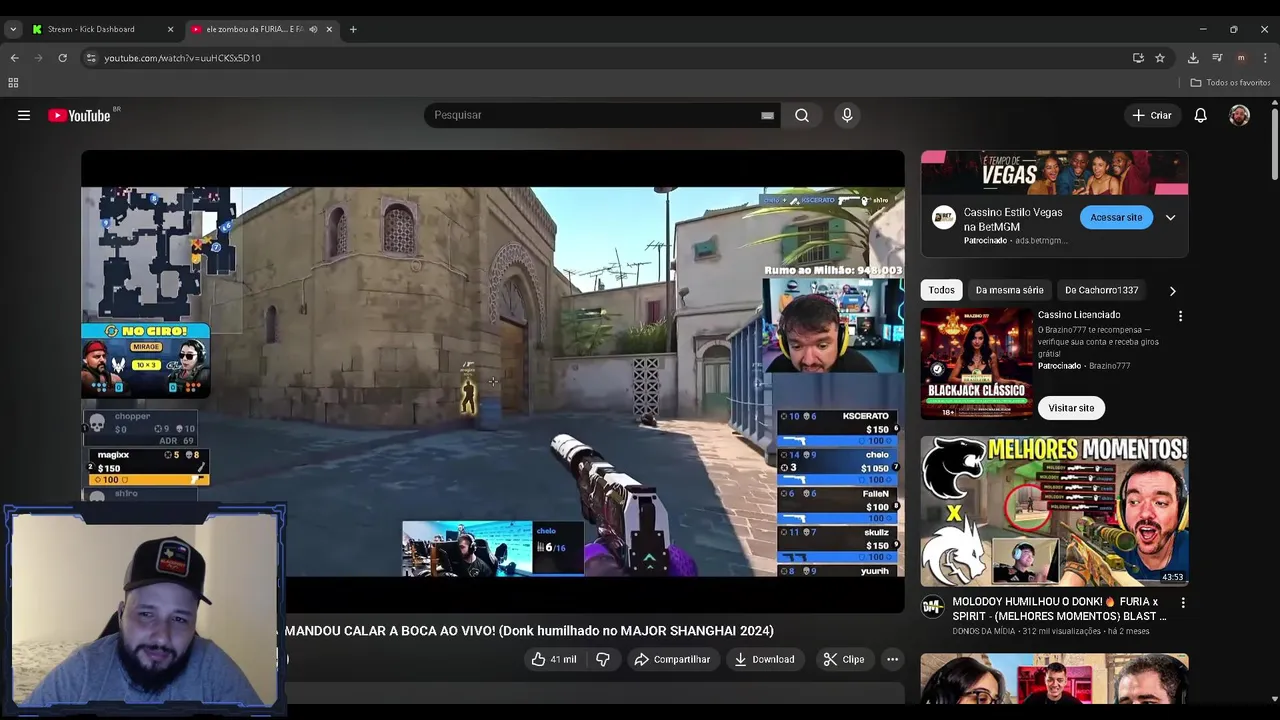Open the DONOS DA MÍDIA channel link
This screenshot has height=720, width=1280.
click(983, 631)
